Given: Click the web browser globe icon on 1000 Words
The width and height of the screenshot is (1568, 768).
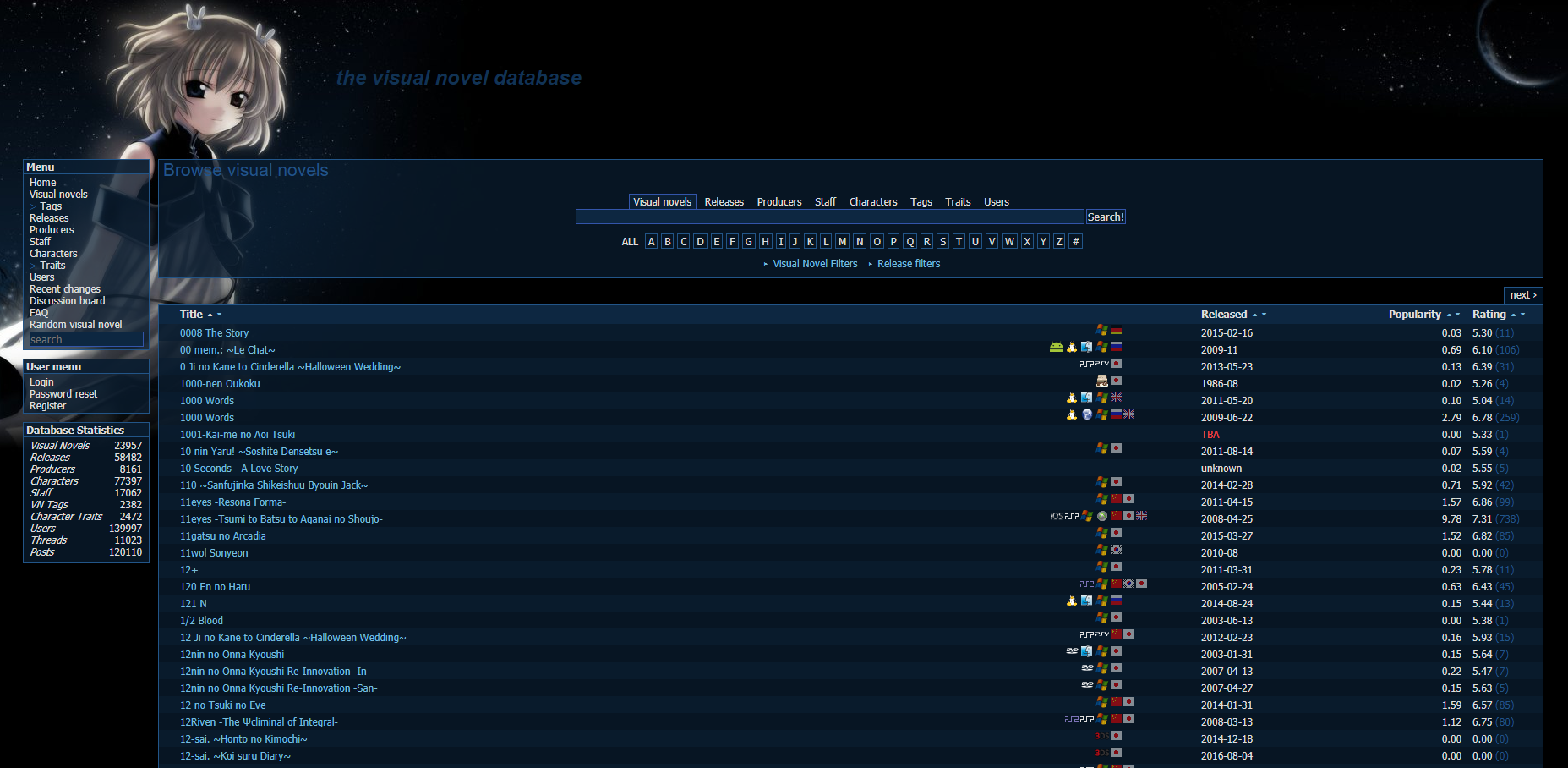Looking at the screenshot, I should [1087, 414].
